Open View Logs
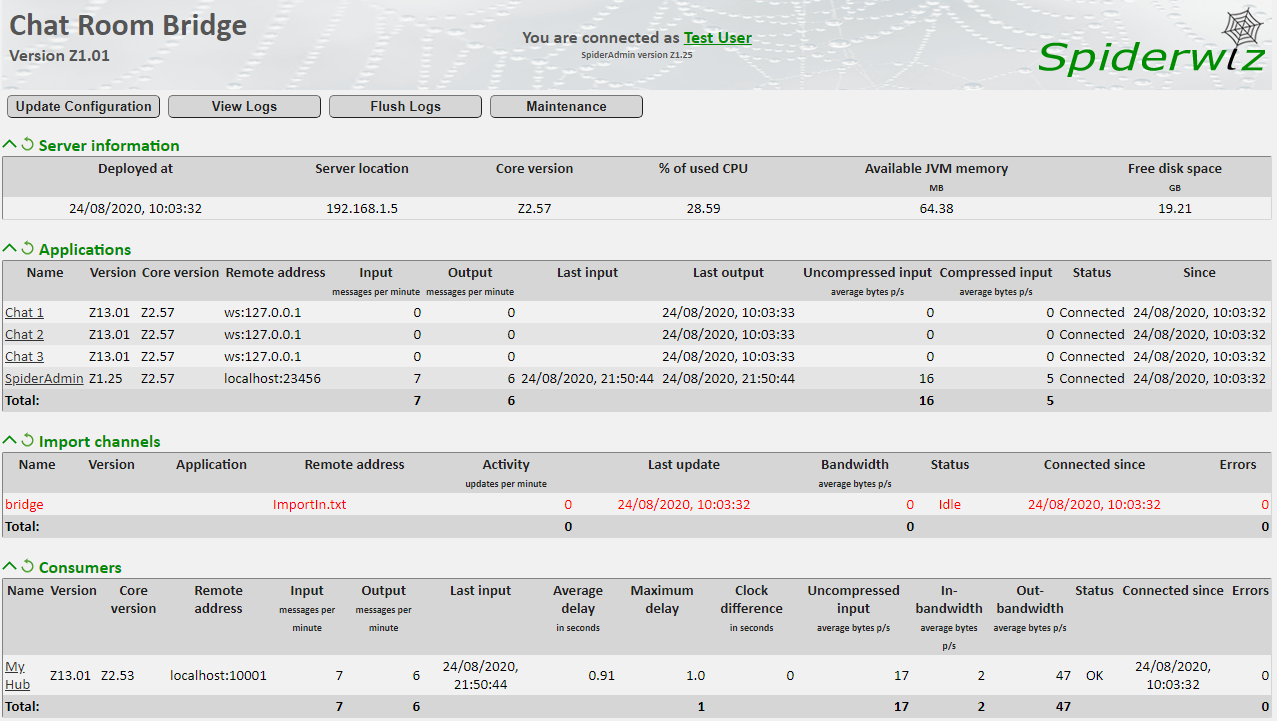Viewport: 1277px width, 721px height. 244,106
